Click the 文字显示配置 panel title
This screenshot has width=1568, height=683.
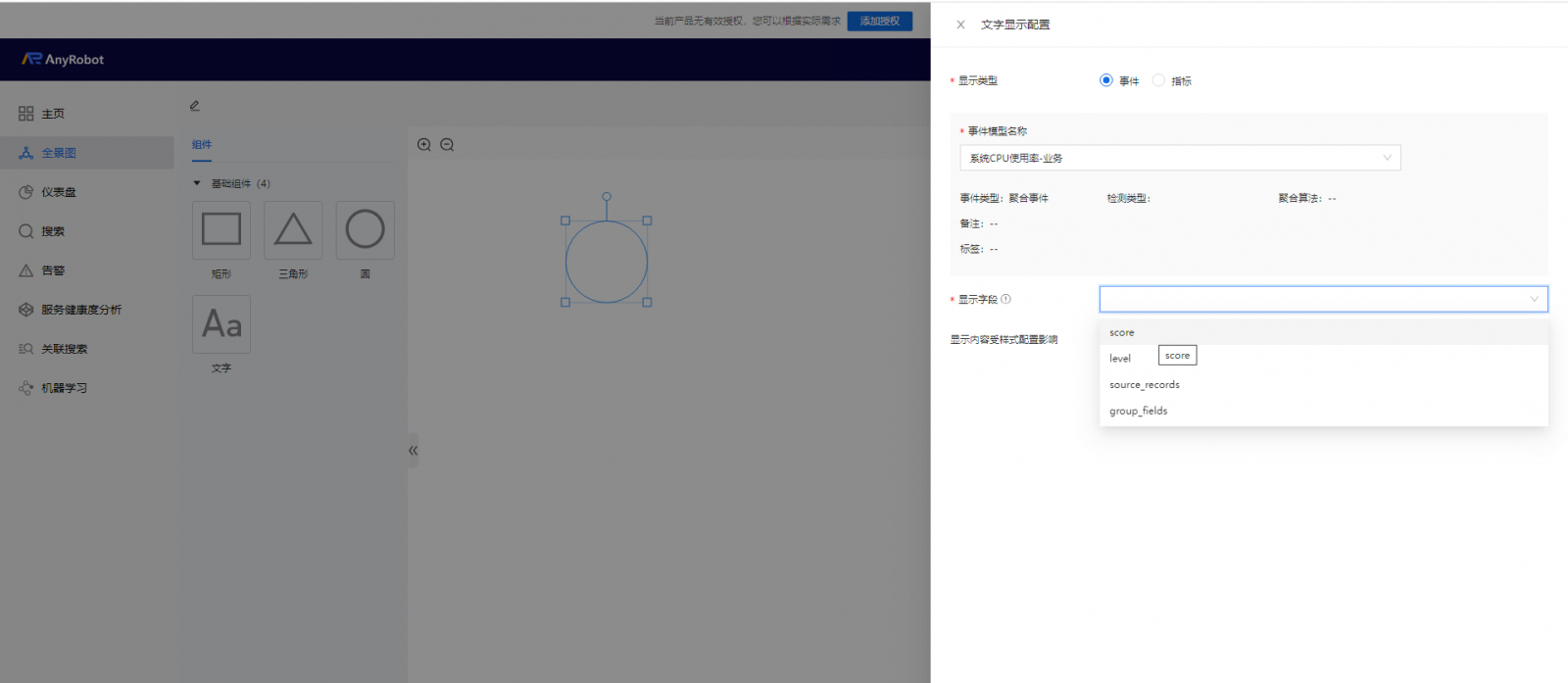point(1015,24)
